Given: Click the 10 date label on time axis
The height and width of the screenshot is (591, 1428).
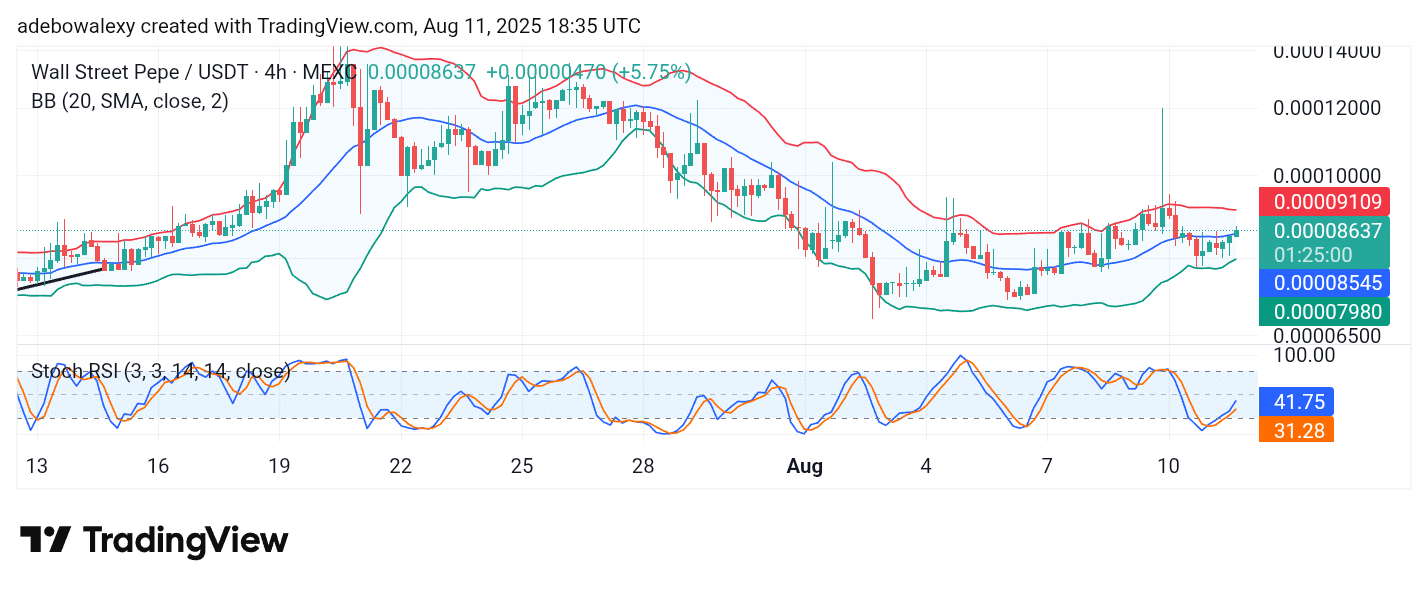Looking at the screenshot, I should click(x=1168, y=466).
